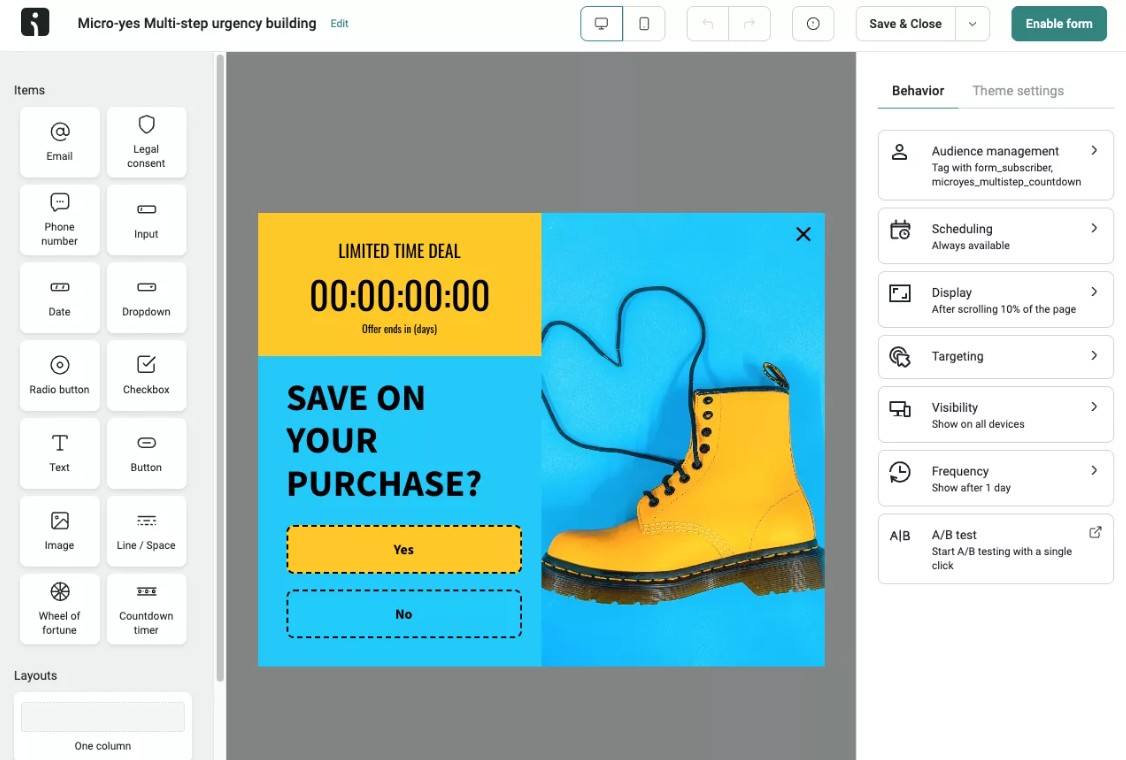This screenshot has width=1126, height=760.
Task: Select the Wheel of fortune element
Action: (x=59, y=609)
